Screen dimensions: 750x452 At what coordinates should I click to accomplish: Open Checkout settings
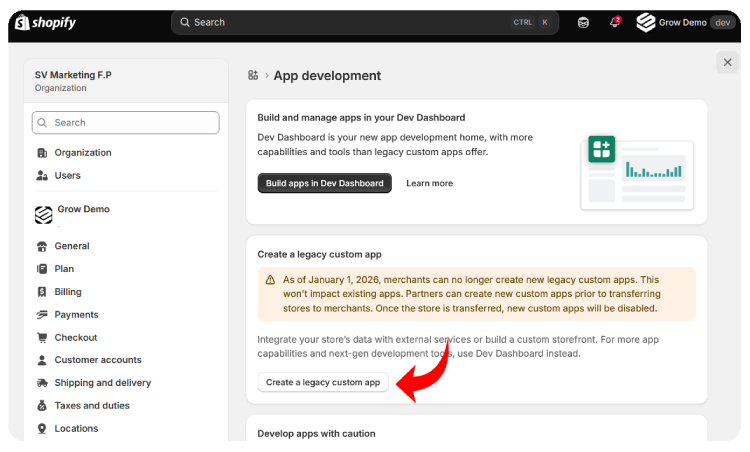(76, 338)
